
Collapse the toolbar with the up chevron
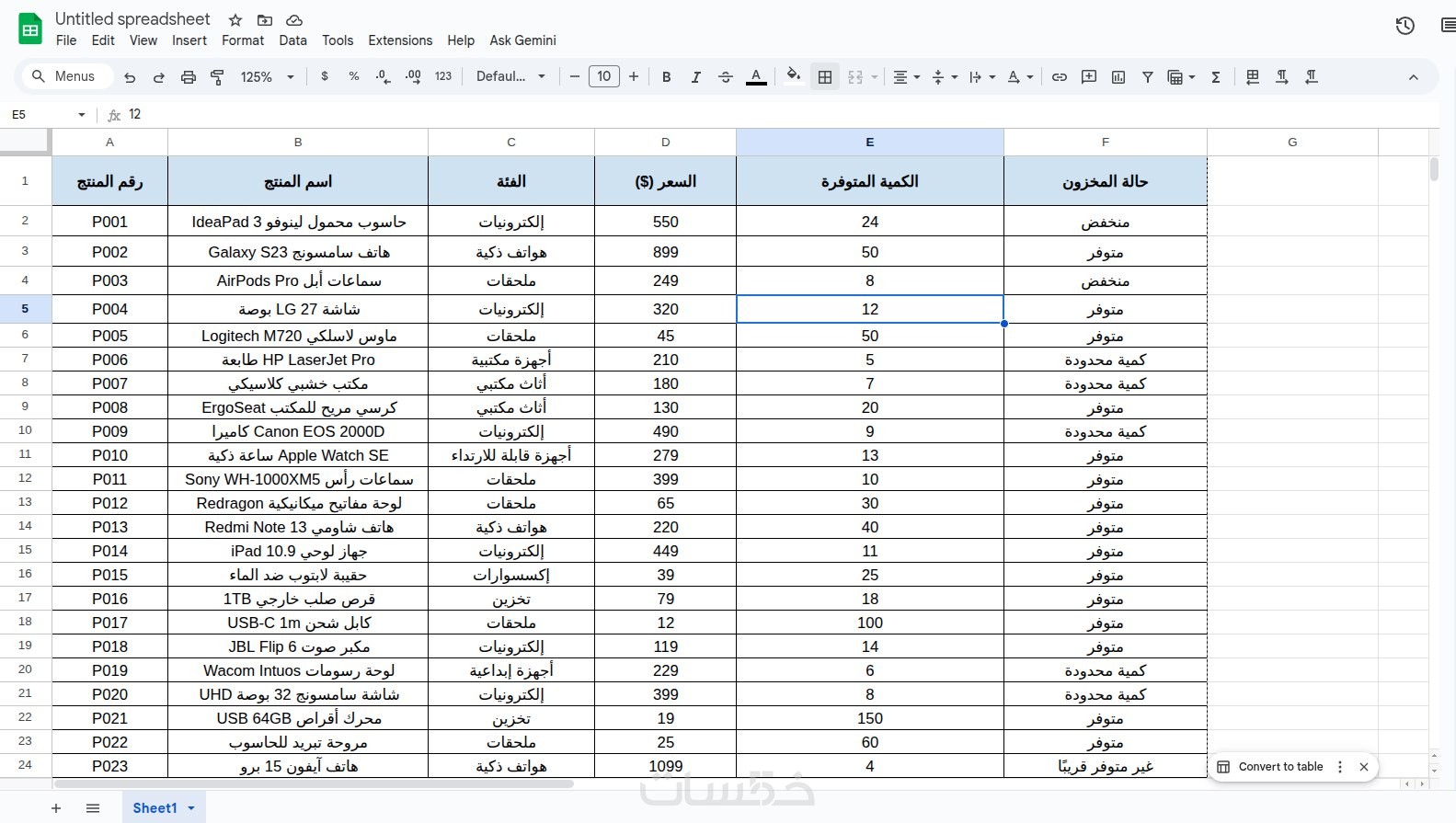tap(1414, 77)
